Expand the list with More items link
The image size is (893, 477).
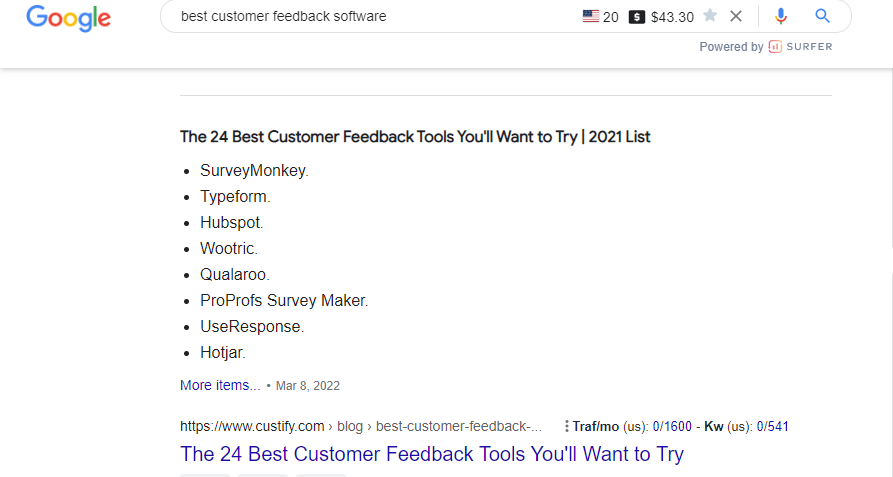(x=220, y=385)
